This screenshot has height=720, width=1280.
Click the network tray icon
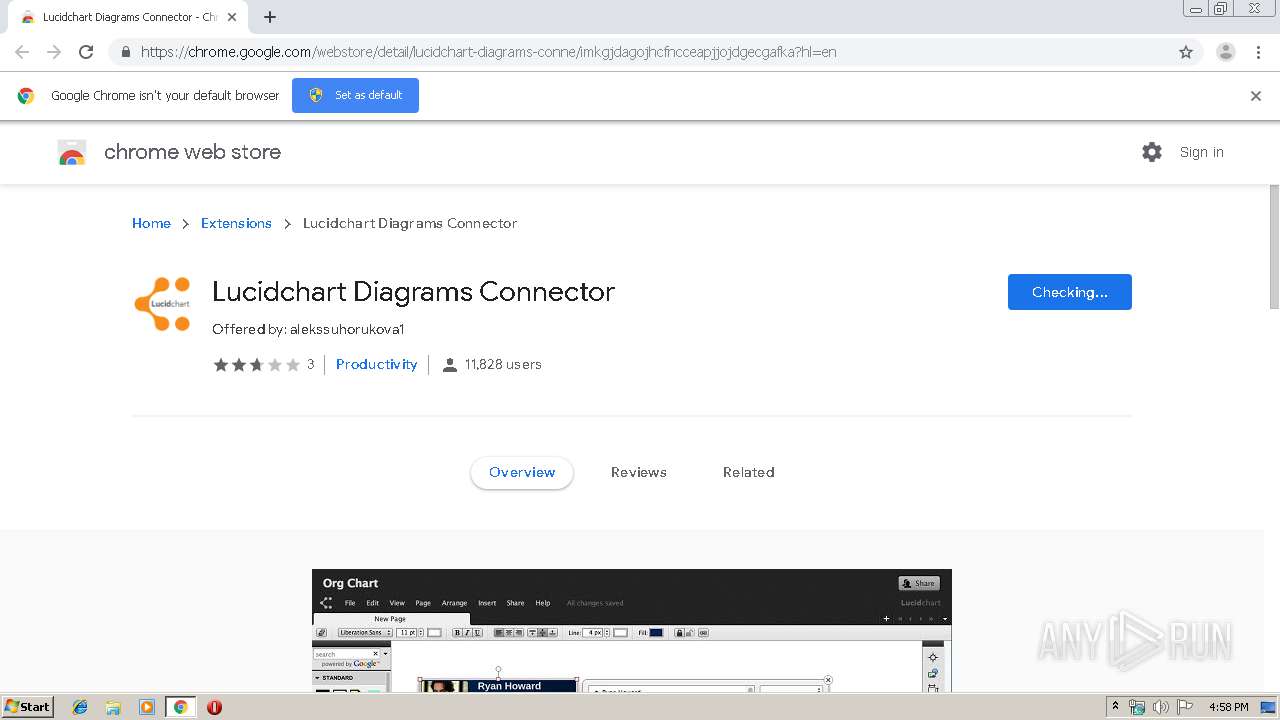point(1137,707)
